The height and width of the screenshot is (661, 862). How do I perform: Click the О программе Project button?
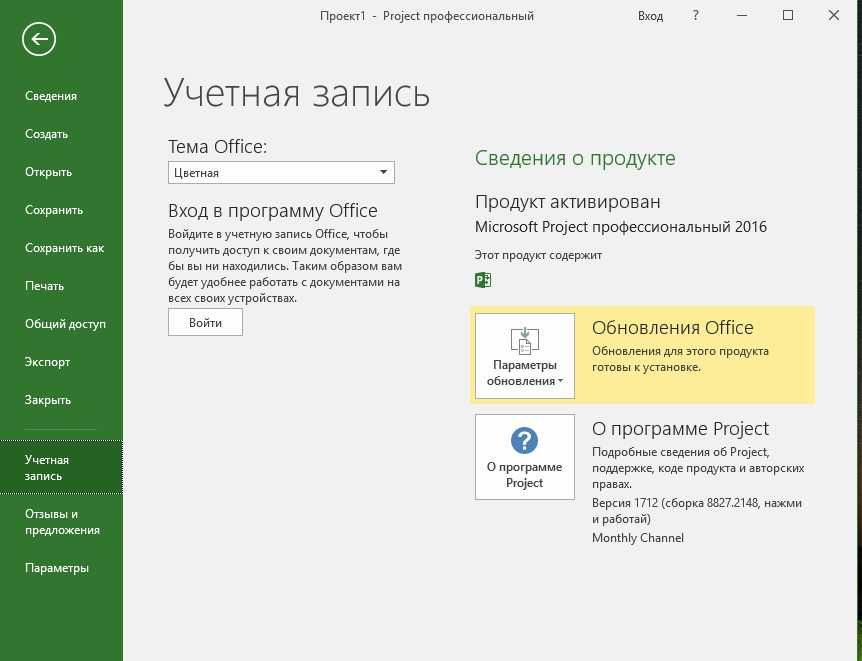click(x=525, y=457)
